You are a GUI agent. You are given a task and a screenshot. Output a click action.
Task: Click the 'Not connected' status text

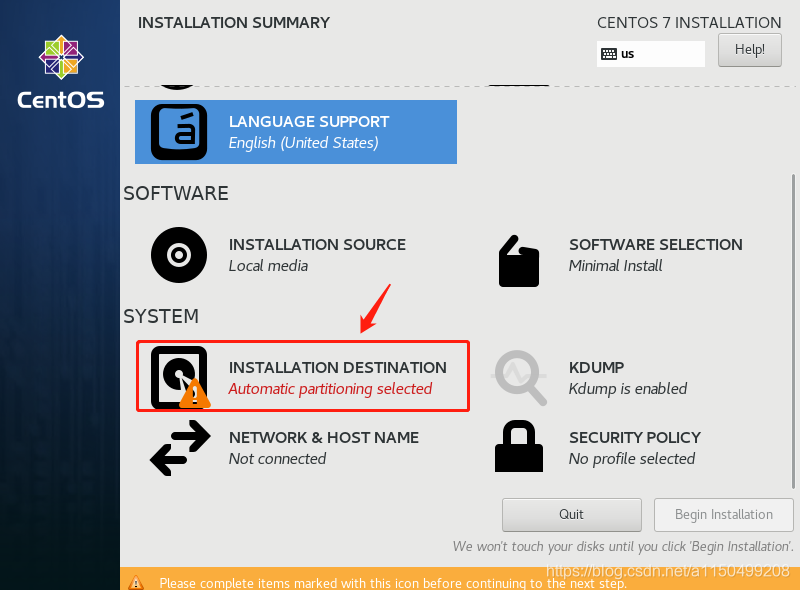coord(277,459)
